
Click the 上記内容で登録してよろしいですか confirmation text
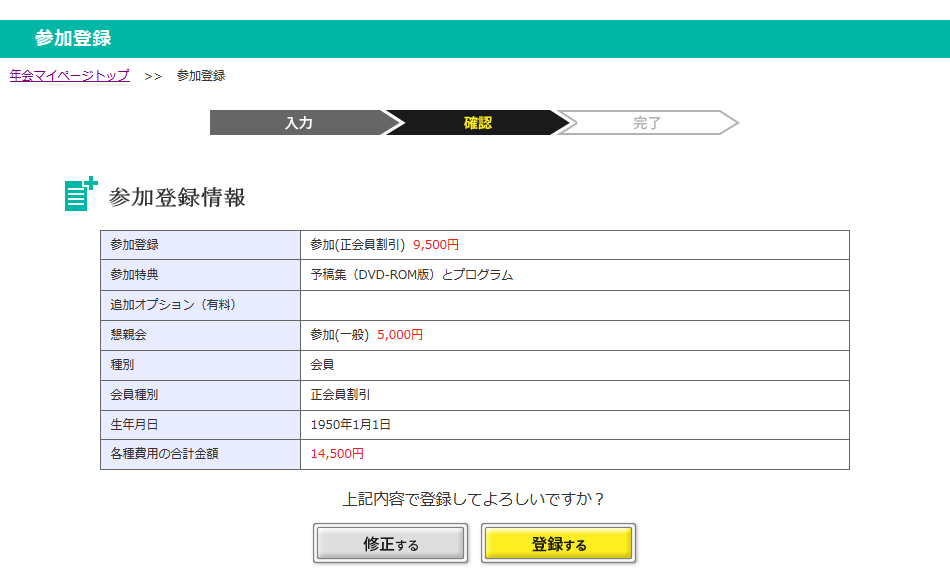[474, 498]
